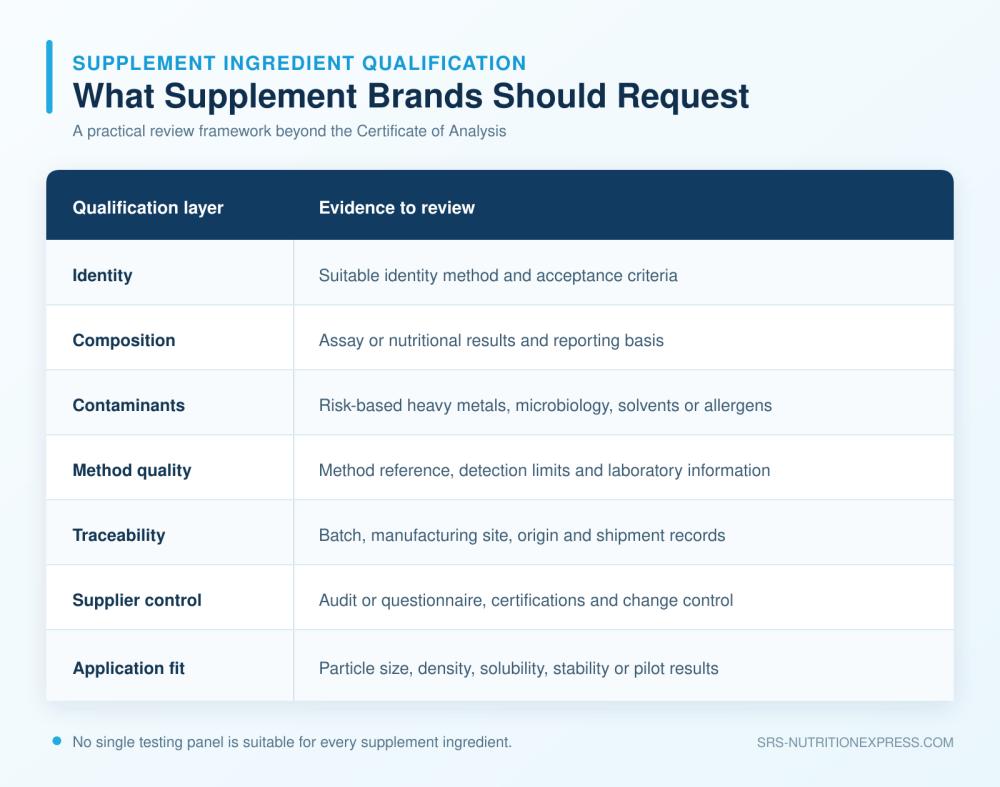Click the blue bullet dot before the footnote

coord(57,741)
